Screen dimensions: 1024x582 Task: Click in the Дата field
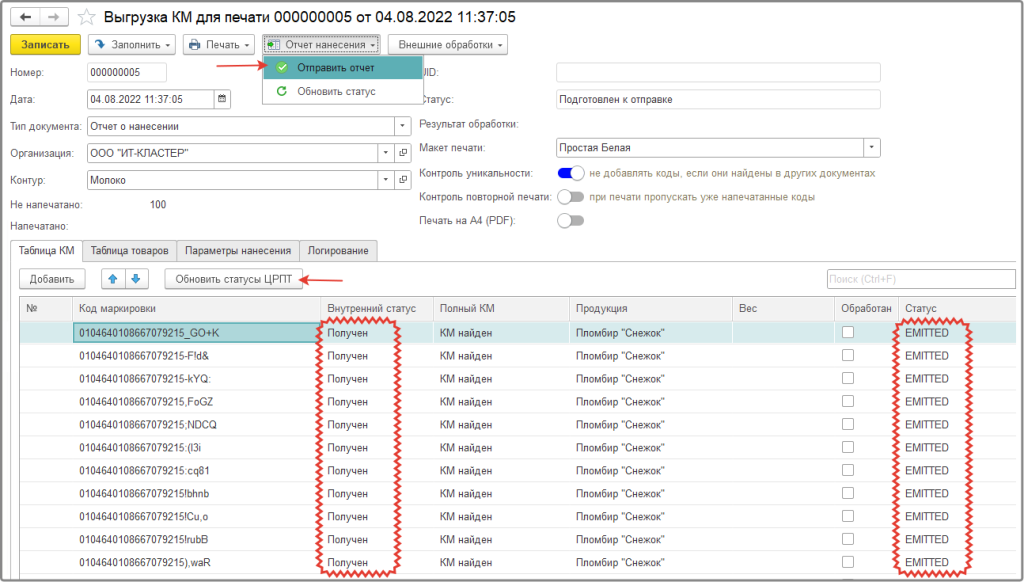tap(150, 99)
